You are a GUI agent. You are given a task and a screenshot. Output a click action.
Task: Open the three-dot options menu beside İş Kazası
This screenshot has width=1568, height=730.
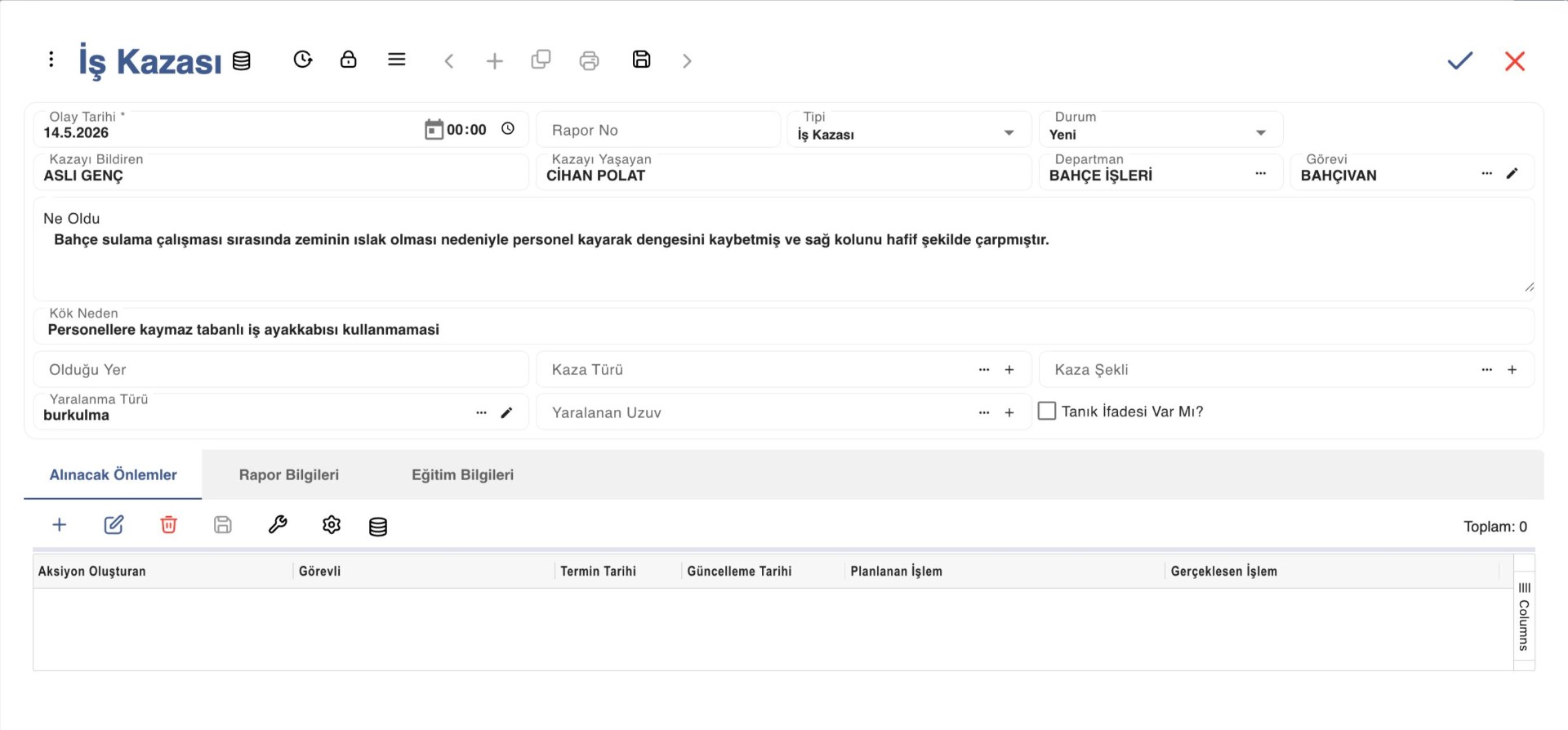pyautogui.click(x=51, y=60)
